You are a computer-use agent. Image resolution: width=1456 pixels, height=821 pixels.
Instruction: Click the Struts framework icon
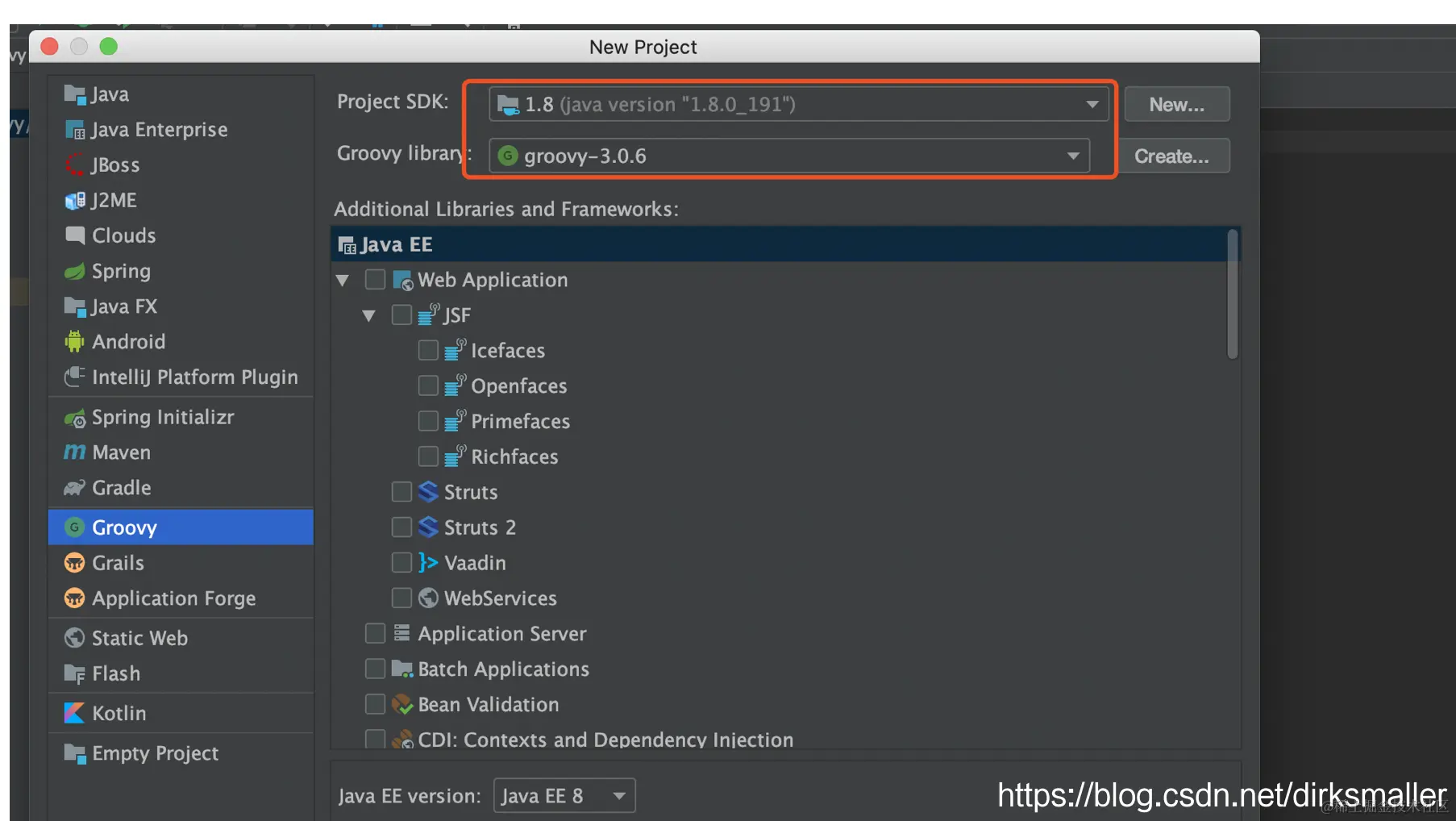click(428, 492)
